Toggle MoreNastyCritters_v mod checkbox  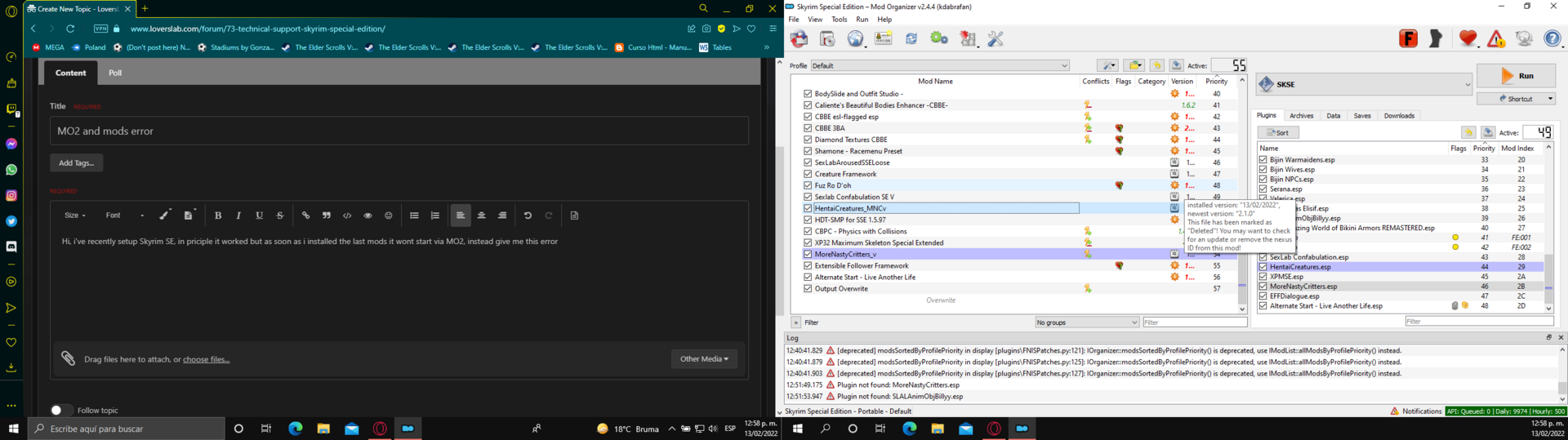coord(808,254)
